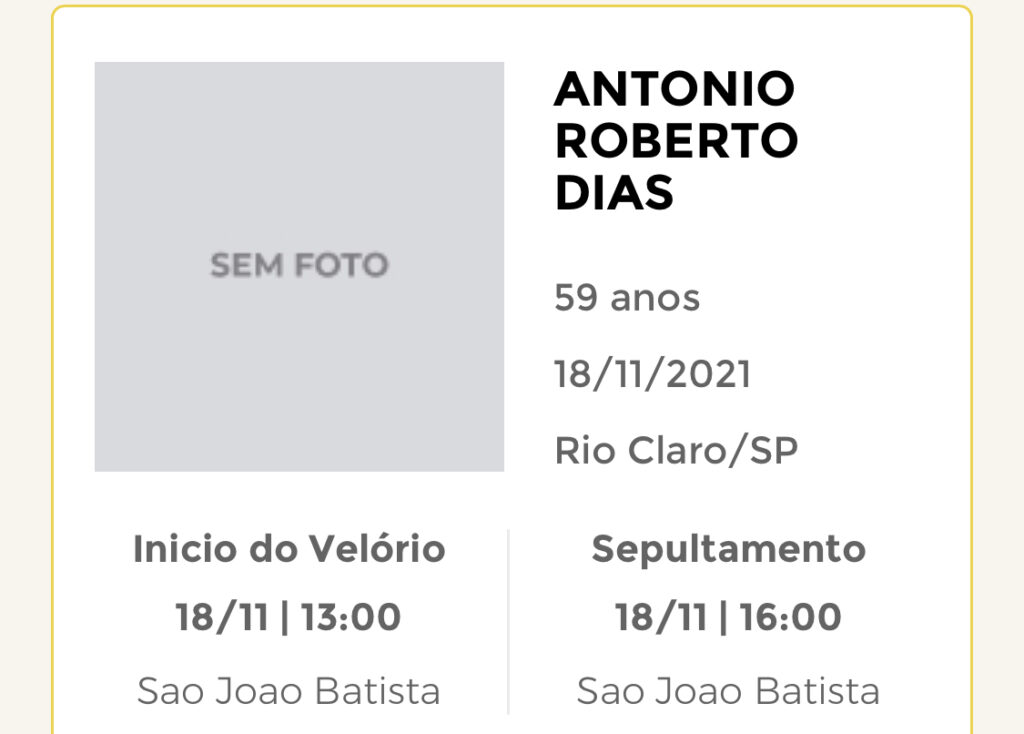Click the word ANTONIO in the title
Viewport: 1024px width, 734px height.
click(x=675, y=89)
